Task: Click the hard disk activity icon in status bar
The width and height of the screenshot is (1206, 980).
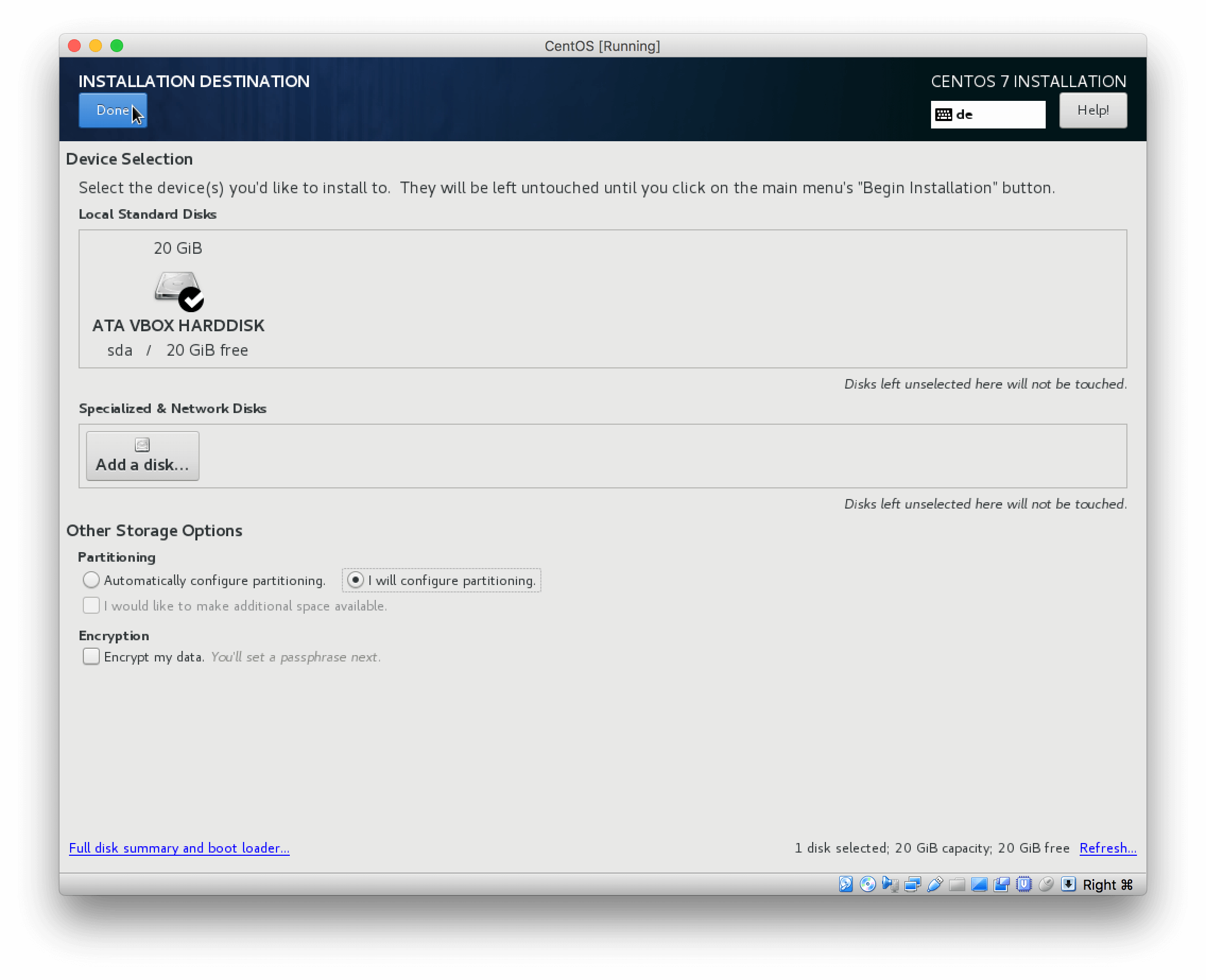Action: (846, 884)
